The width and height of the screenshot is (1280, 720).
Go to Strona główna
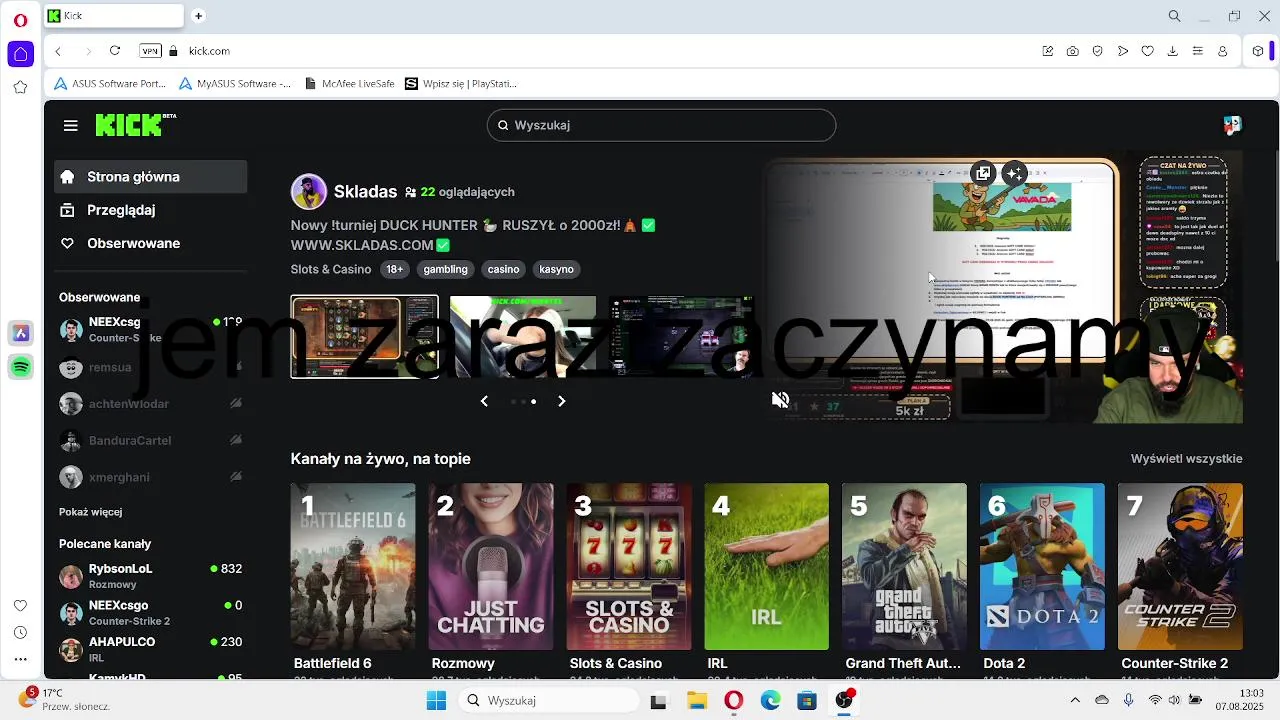click(150, 177)
